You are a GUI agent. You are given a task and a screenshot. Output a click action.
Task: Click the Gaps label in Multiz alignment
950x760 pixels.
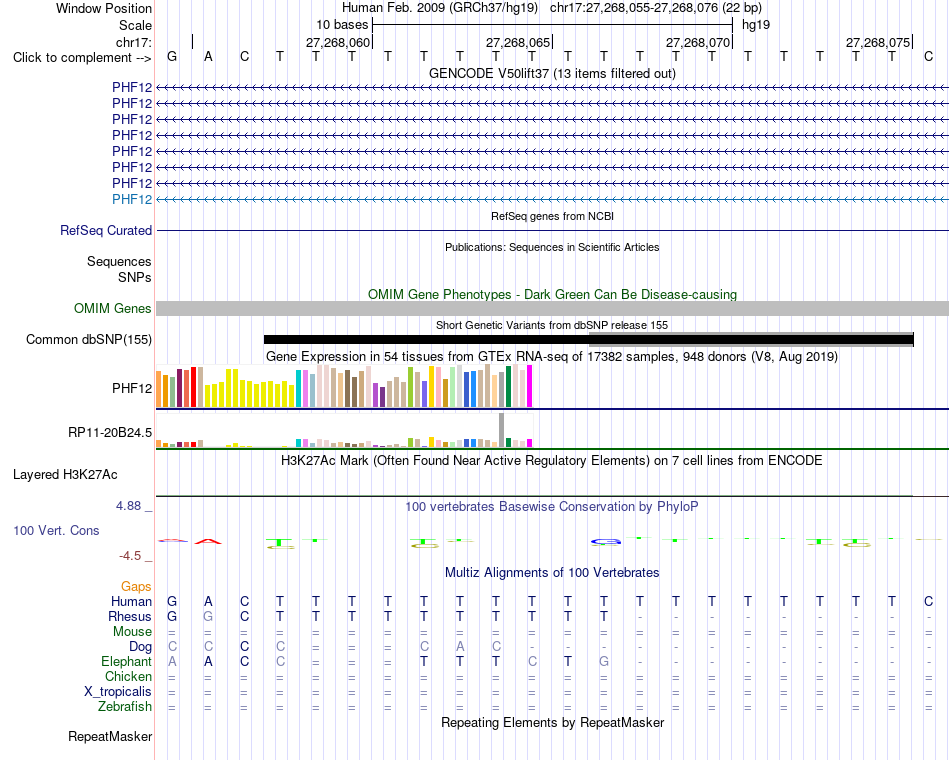tap(136, 586)
